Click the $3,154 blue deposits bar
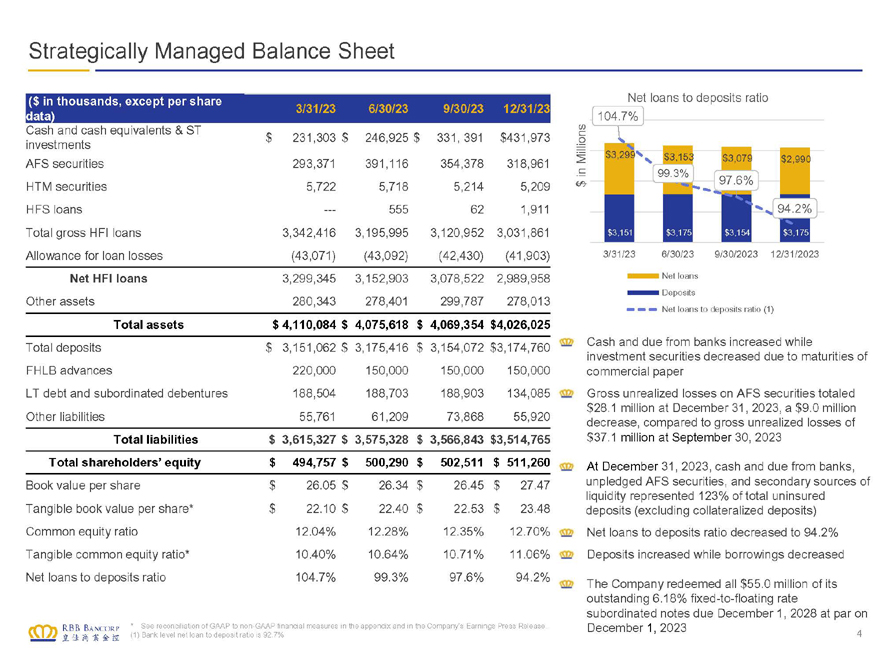The width and height of the screenshot is (880, 660). (x=736, y=218)
